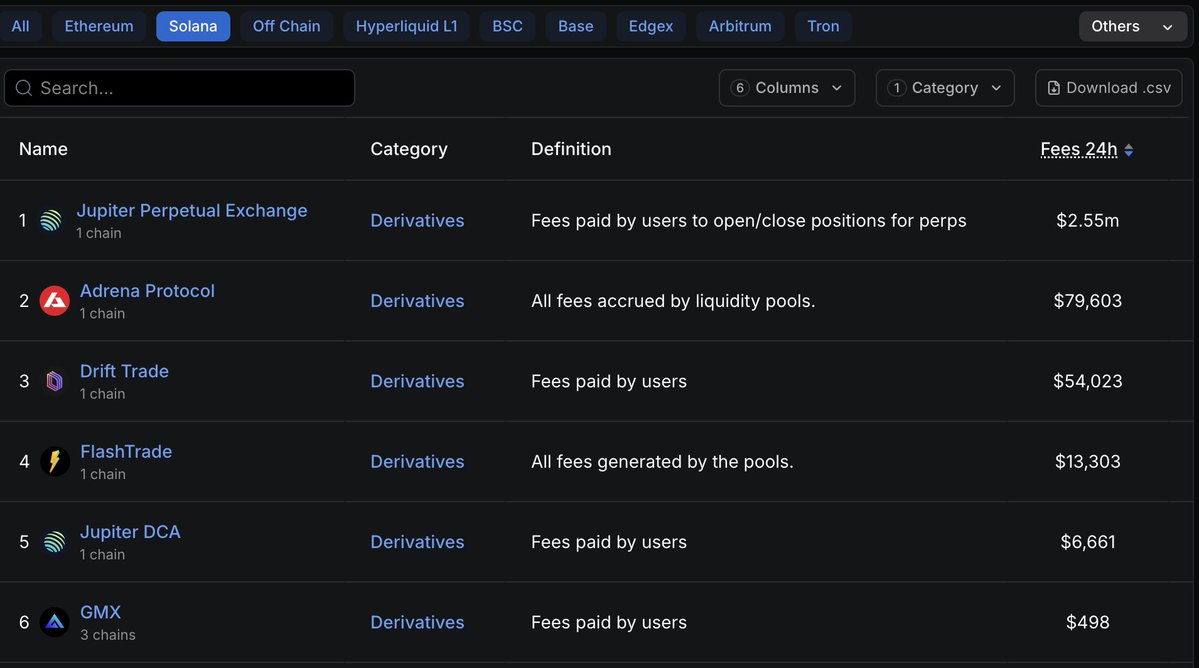The image size is (1199, 668).
Task: Click Derivatives category in Jupiter DCA row
Action: [418, 542]
